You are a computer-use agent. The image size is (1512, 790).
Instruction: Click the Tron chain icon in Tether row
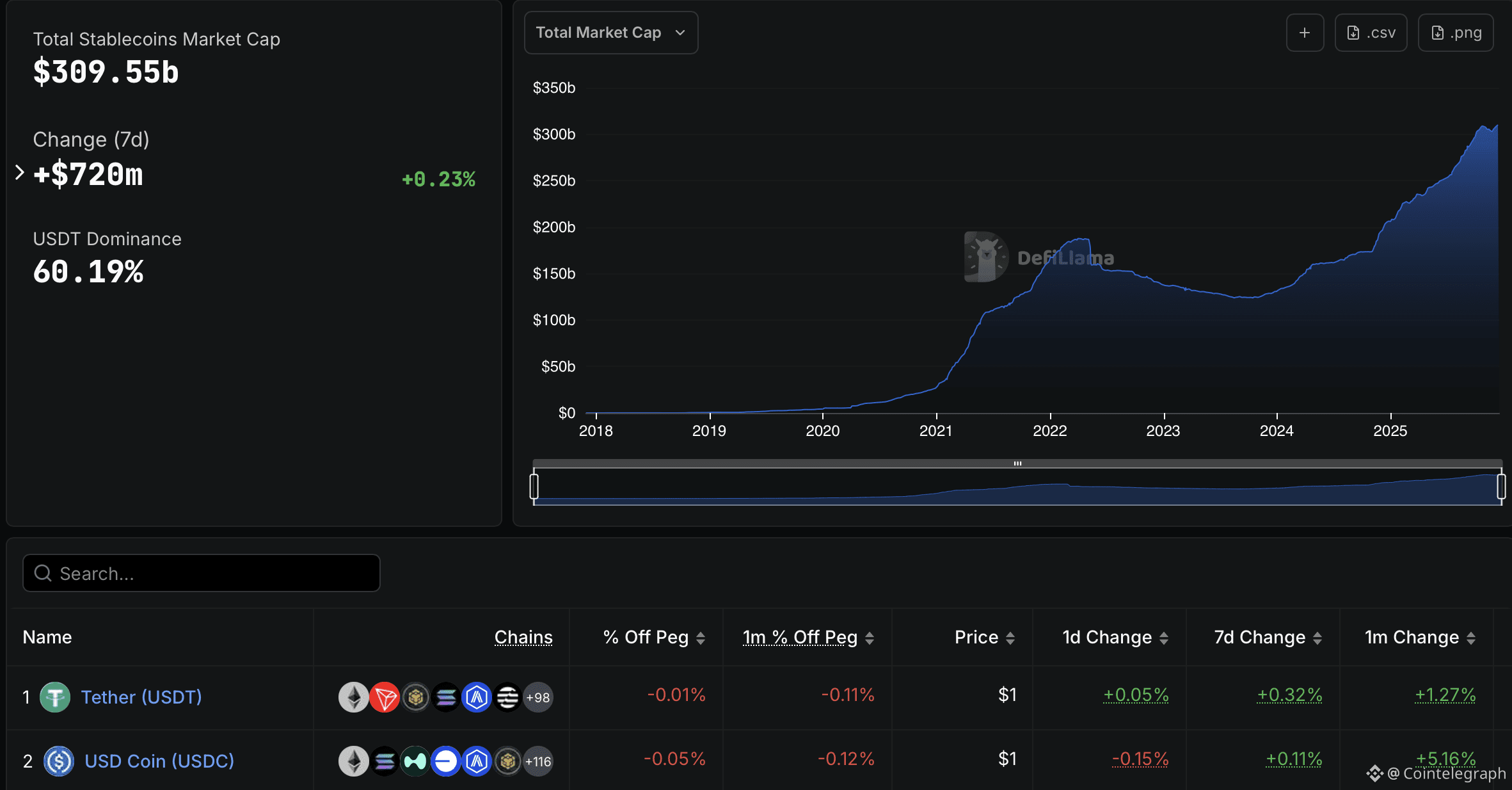pos(385,697)
